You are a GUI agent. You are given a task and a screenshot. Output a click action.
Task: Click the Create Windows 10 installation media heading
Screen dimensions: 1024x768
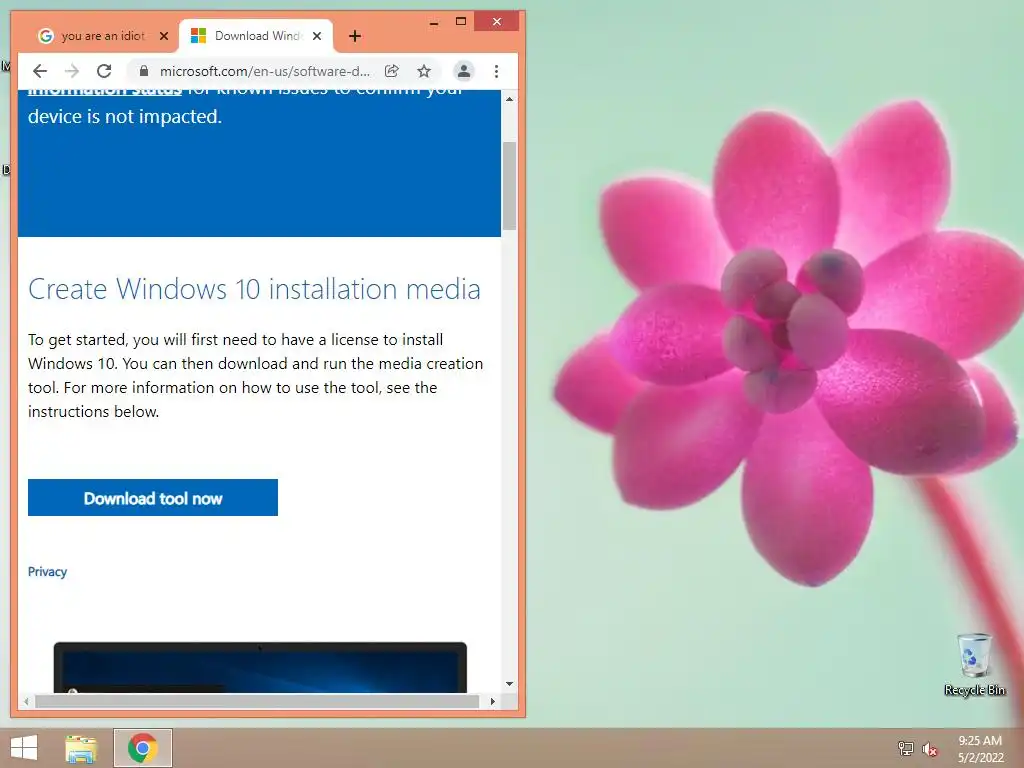(x=254, y=289)
